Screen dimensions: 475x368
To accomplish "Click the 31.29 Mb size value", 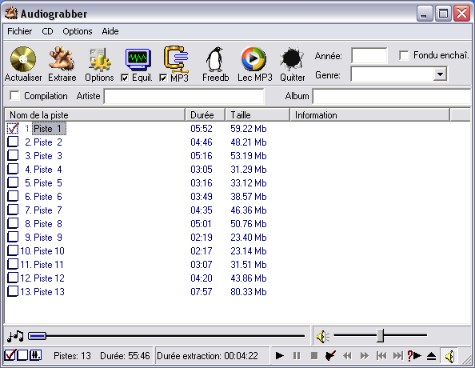I will pos(248,169).
